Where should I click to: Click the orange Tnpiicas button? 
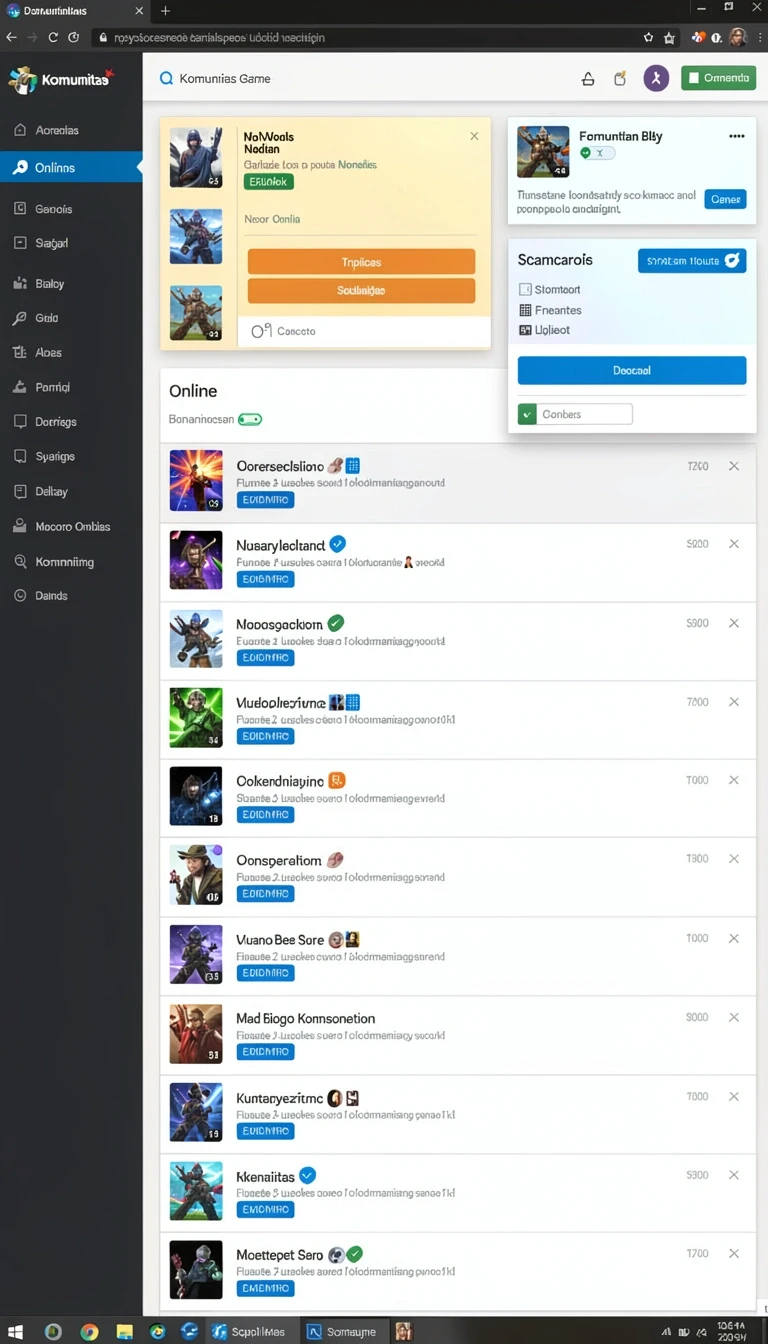tap(361, 262)
